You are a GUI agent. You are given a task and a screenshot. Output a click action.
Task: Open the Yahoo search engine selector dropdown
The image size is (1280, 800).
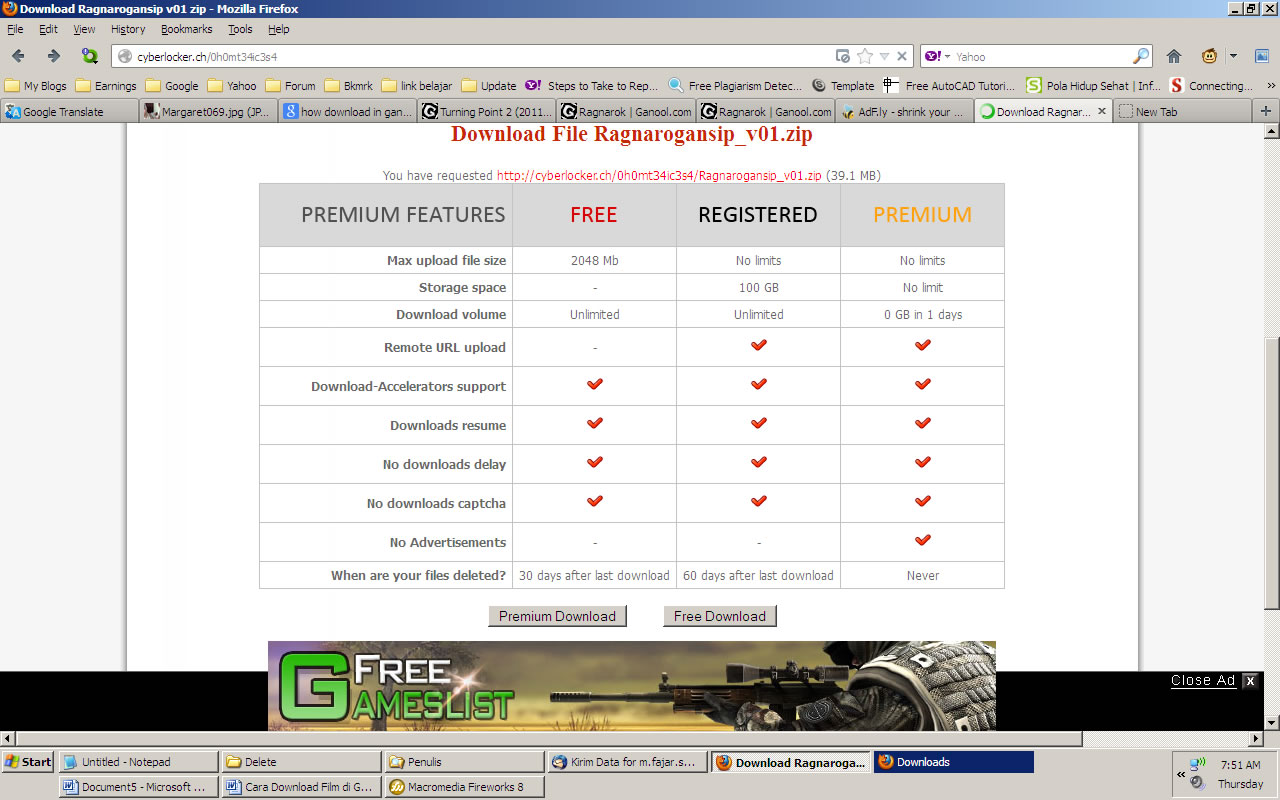click(937, 57)
